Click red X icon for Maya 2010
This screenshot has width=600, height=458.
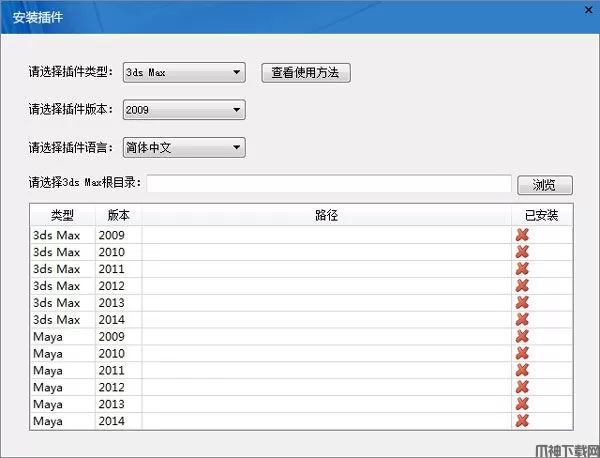coord(522,353)
